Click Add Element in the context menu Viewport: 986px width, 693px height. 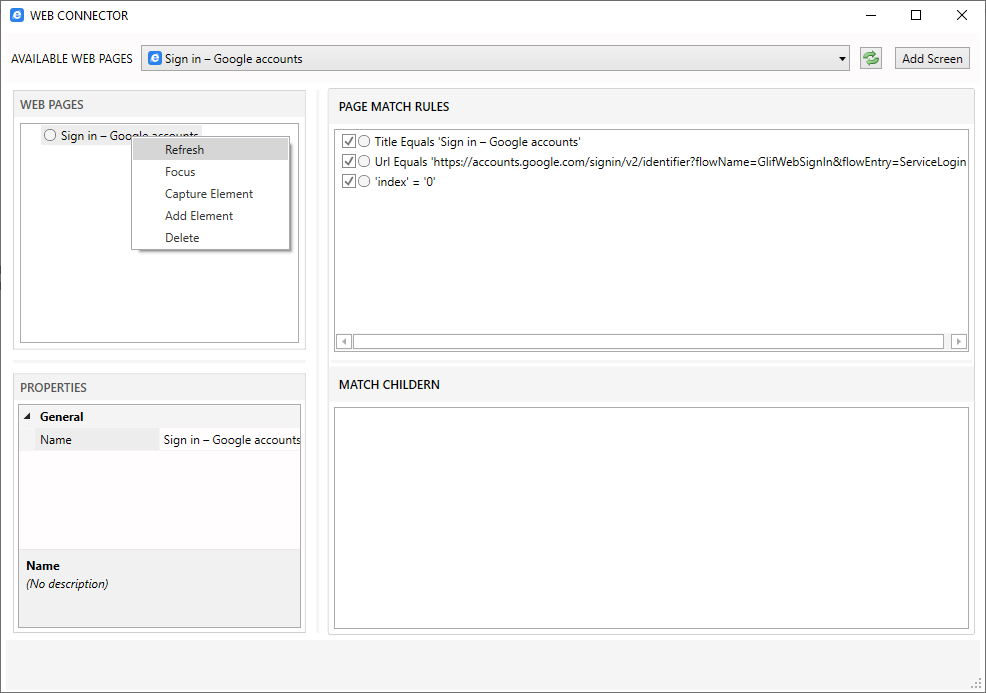click(x=197, y=215)
